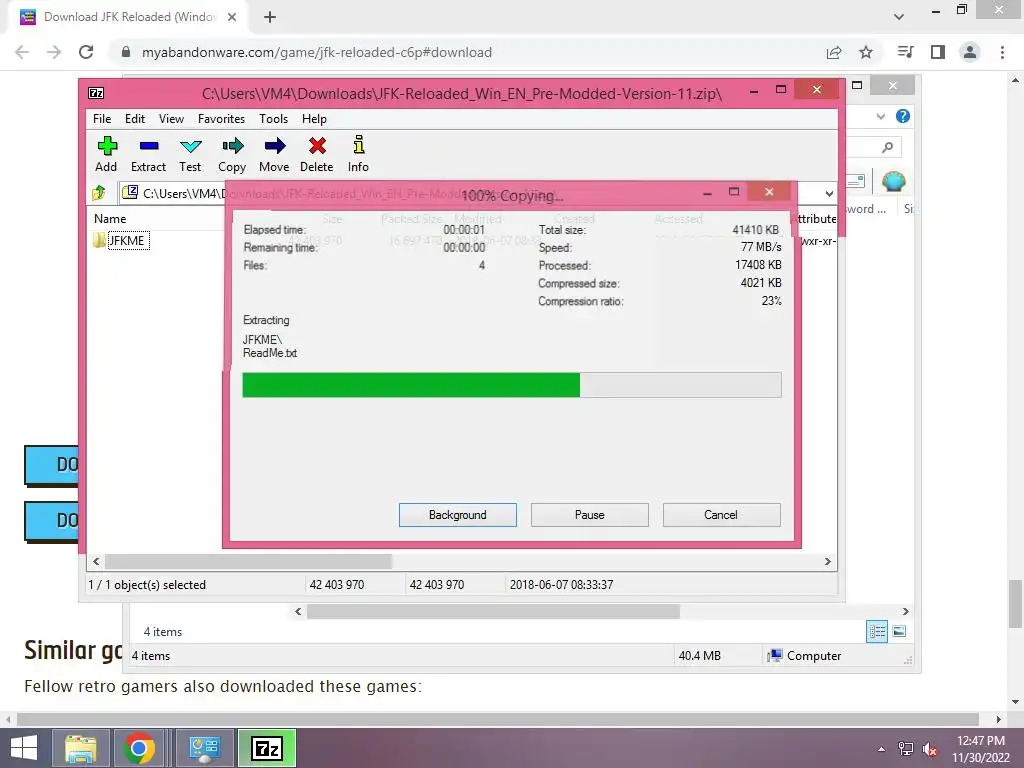Open Chrome profile icon
This screenshot has height=768, width=1024.
[x=970, y=52]
